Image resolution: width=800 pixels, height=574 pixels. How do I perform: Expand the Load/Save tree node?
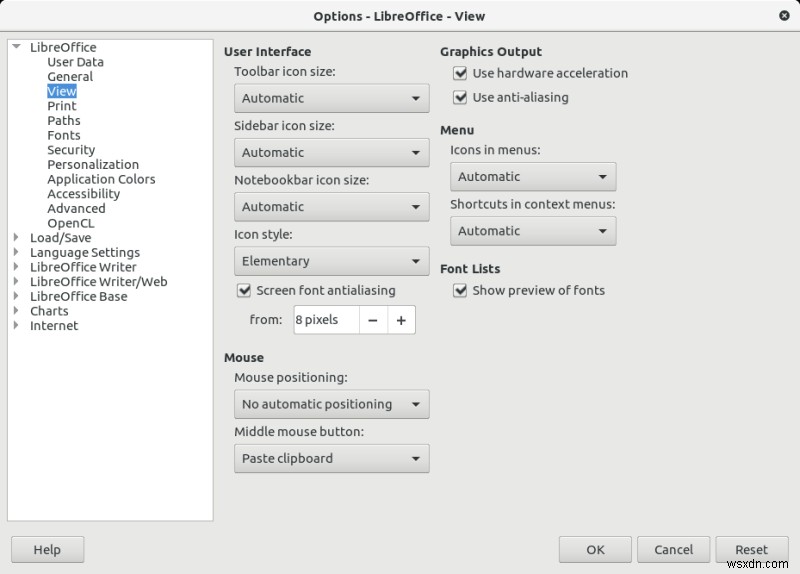(16, 237)
